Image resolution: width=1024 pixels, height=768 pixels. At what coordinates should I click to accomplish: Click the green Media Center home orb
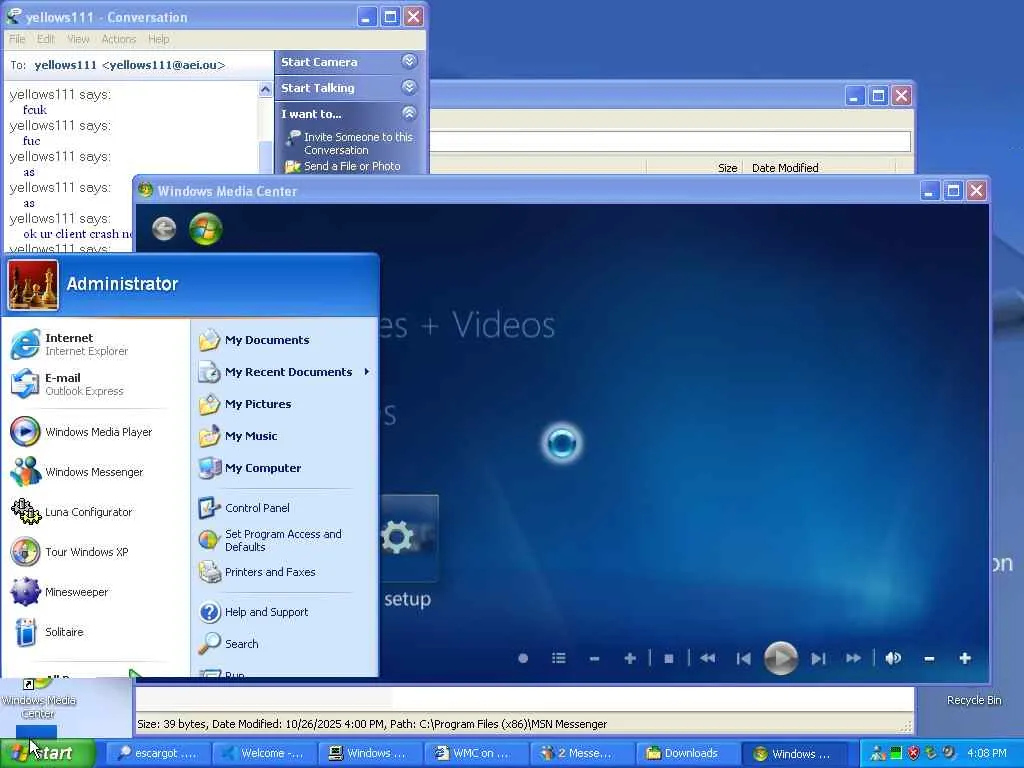206,229
